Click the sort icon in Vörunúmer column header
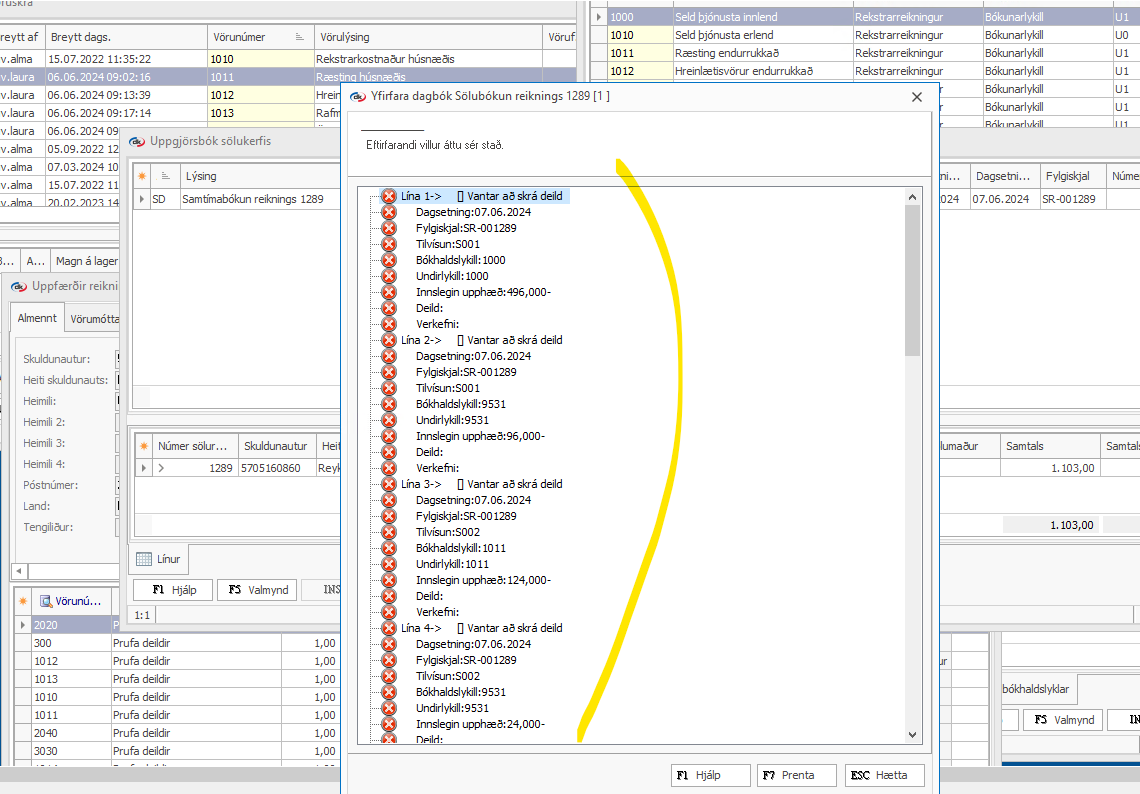Viewport: 1140px width, 794px height. (300, 37)
